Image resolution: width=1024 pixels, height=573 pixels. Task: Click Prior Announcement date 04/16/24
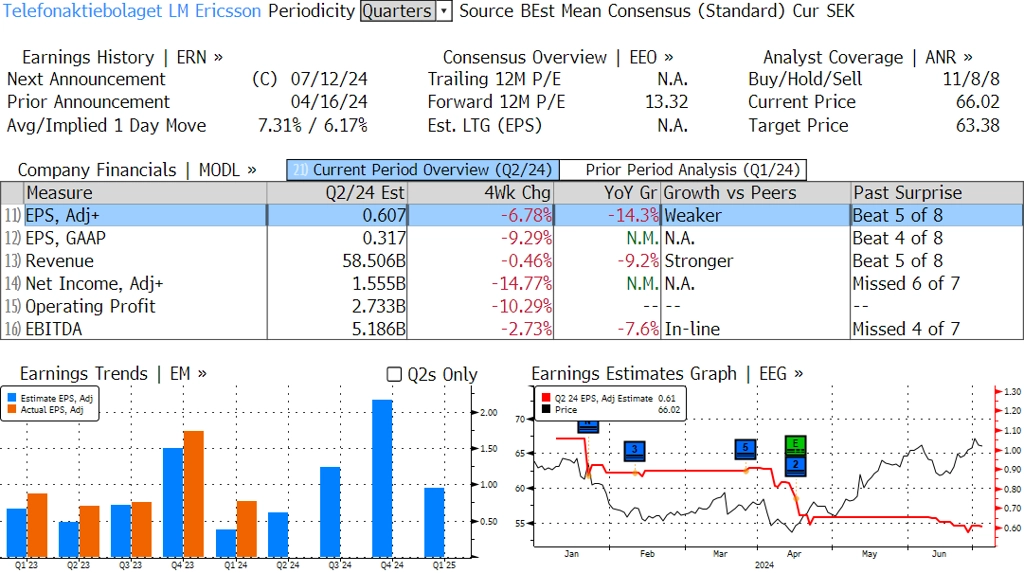(x=329, y=102)
